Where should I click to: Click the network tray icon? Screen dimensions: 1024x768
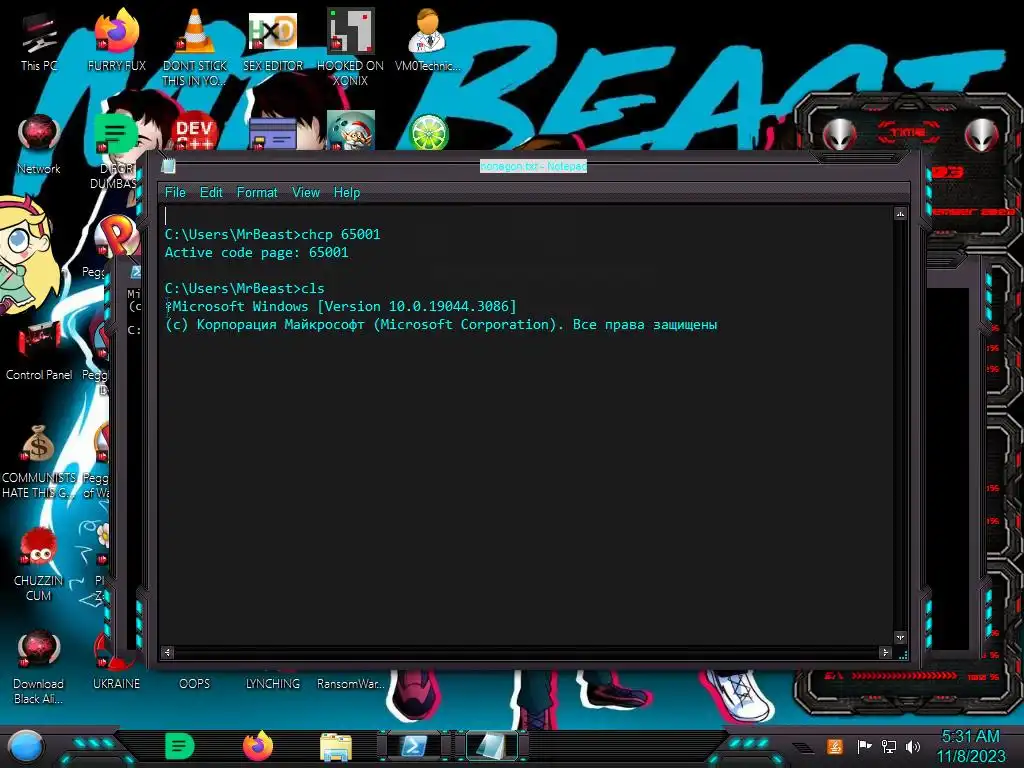(x=889, y=746)
